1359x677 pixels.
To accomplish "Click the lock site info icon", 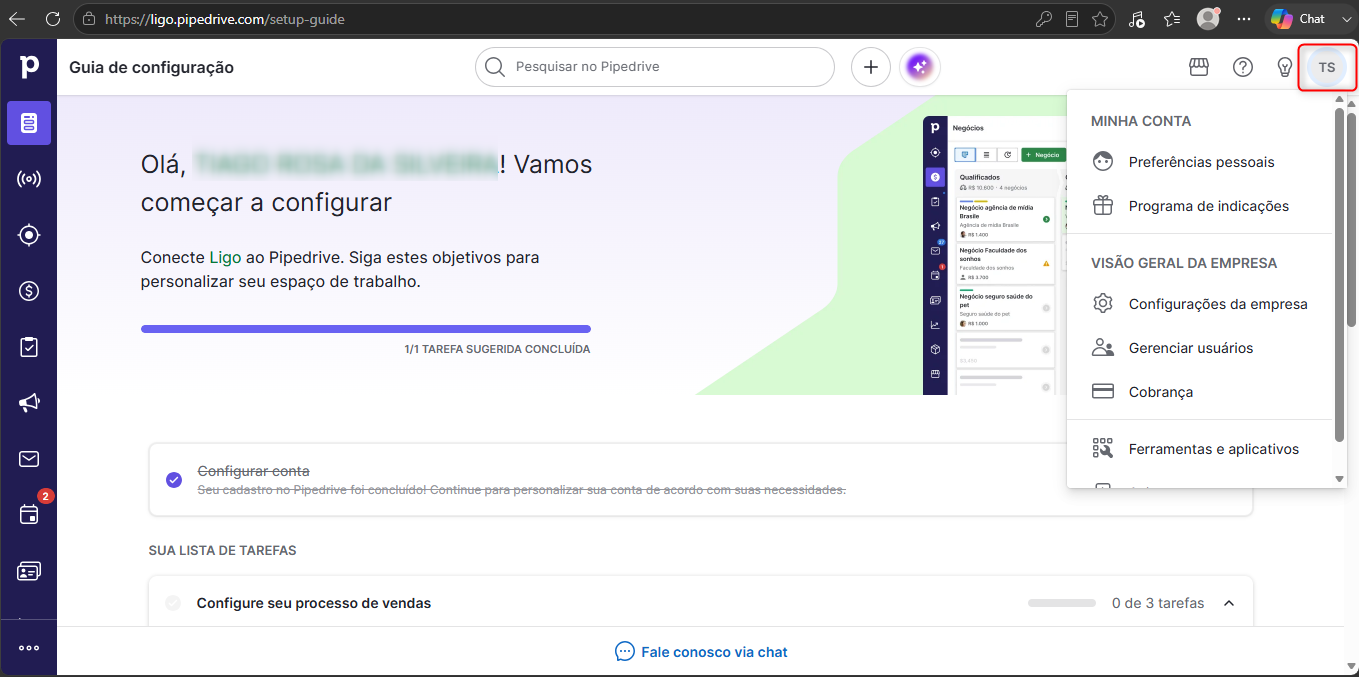I will (x=89, y=19).
